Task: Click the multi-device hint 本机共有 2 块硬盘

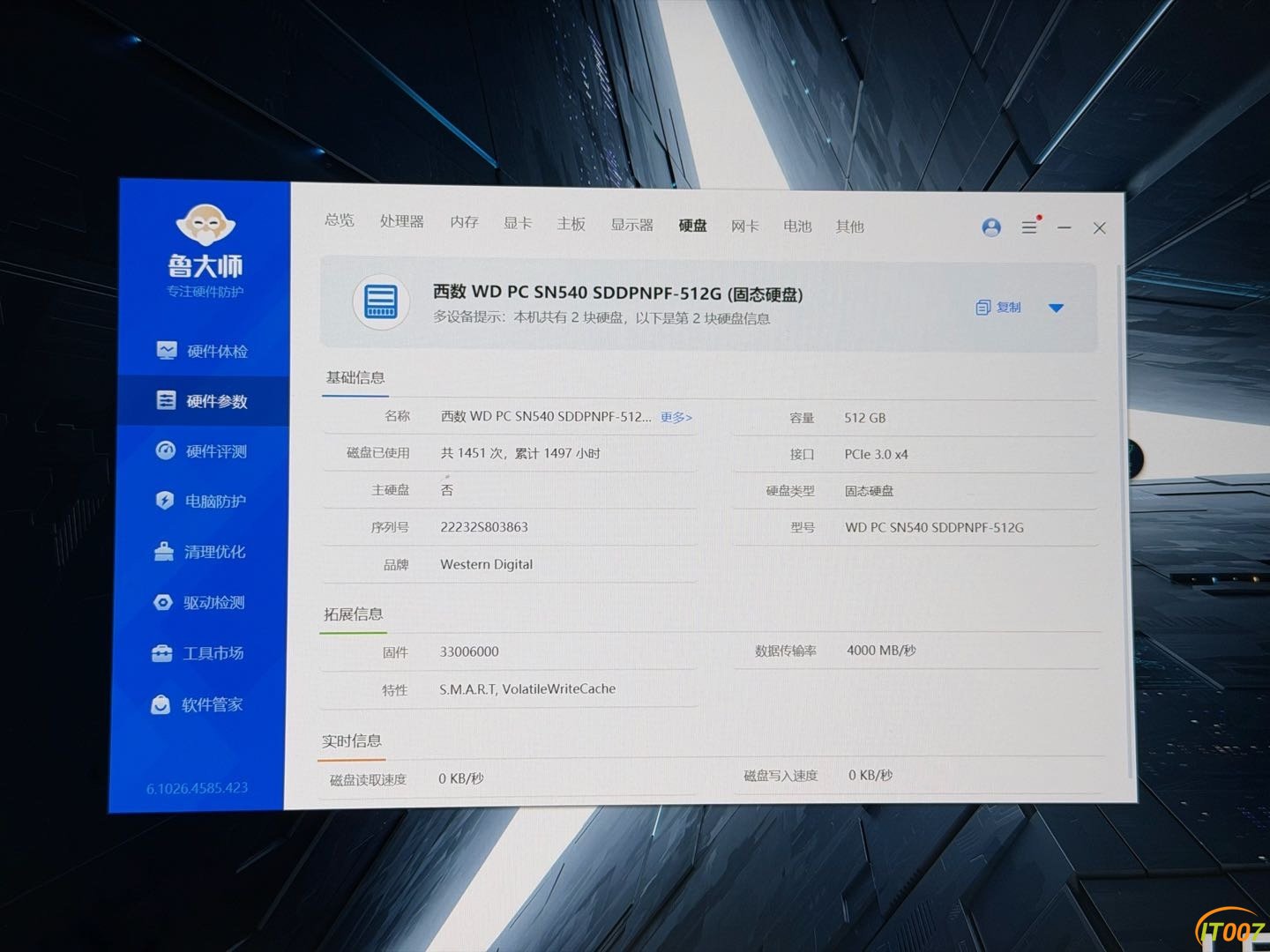Action: click(601, 318)
